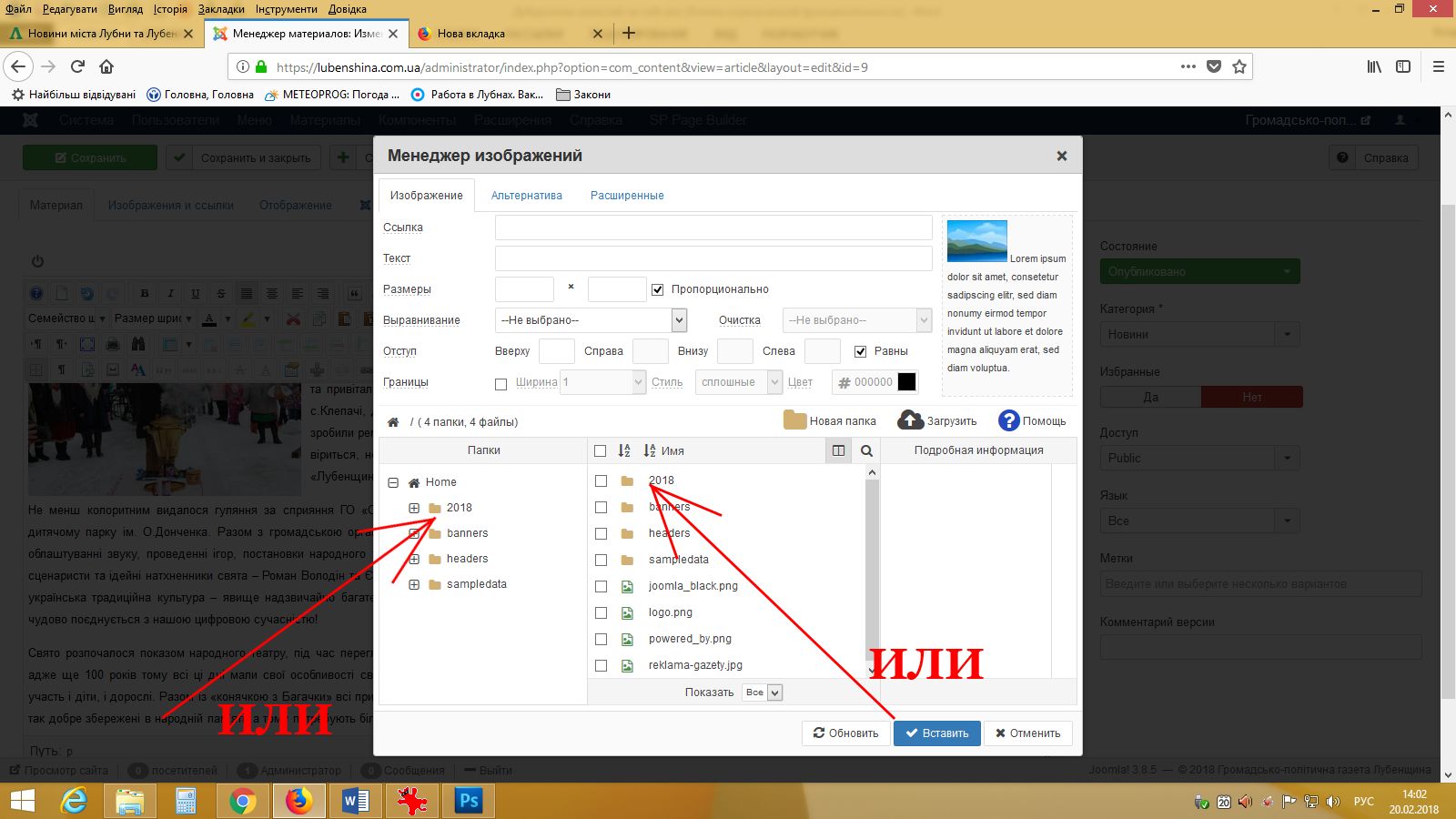Check the box next to banners folder
Screen dimensions: 1456x819
pos(601,507)
